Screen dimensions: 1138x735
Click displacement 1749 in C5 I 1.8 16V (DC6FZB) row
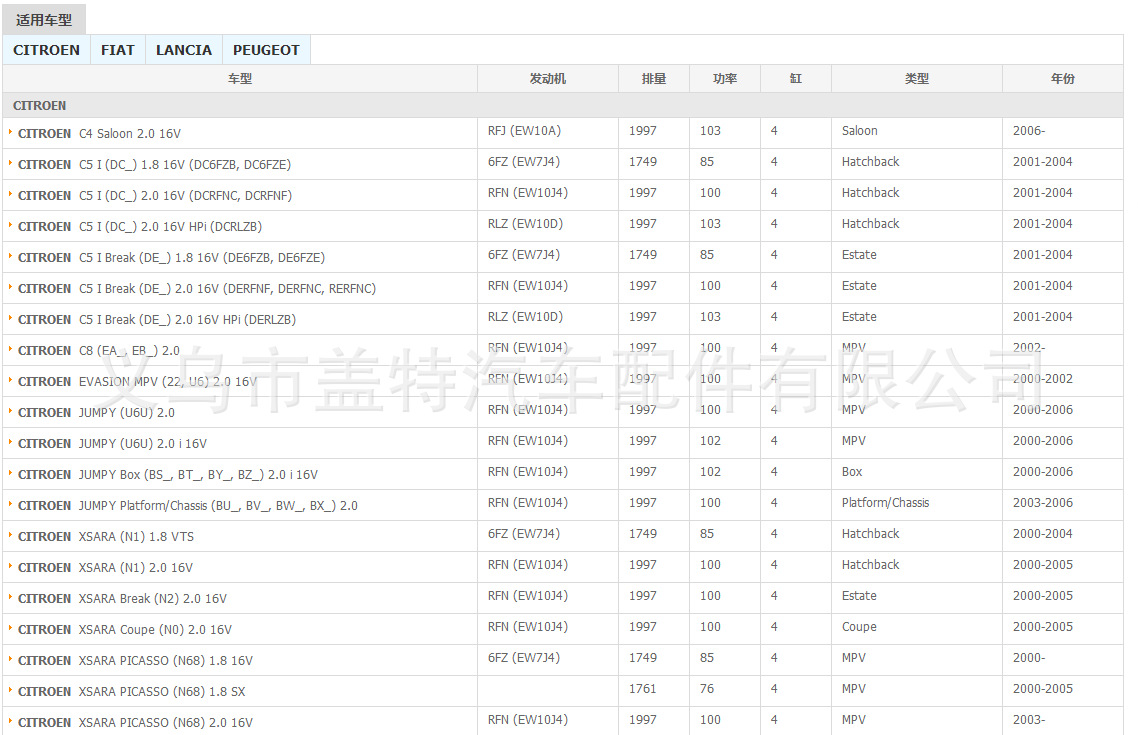[643, 162]
